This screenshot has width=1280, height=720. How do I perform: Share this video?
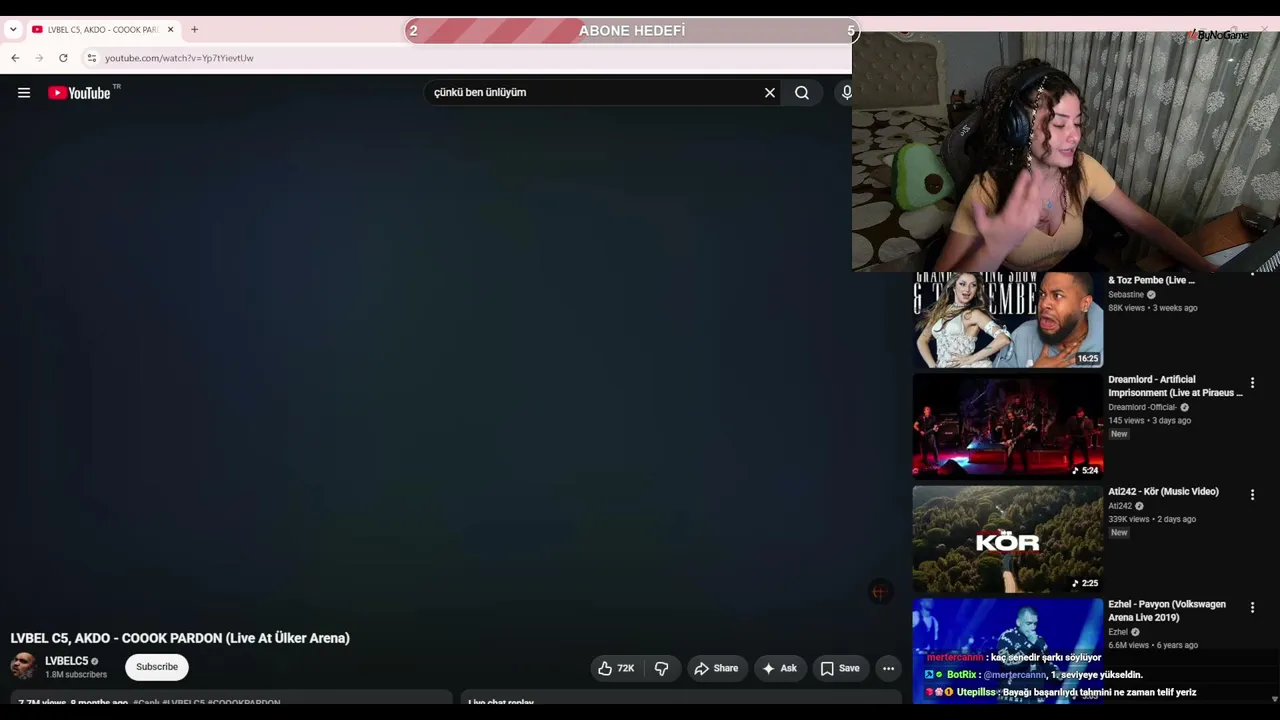(x=716, y=668)
